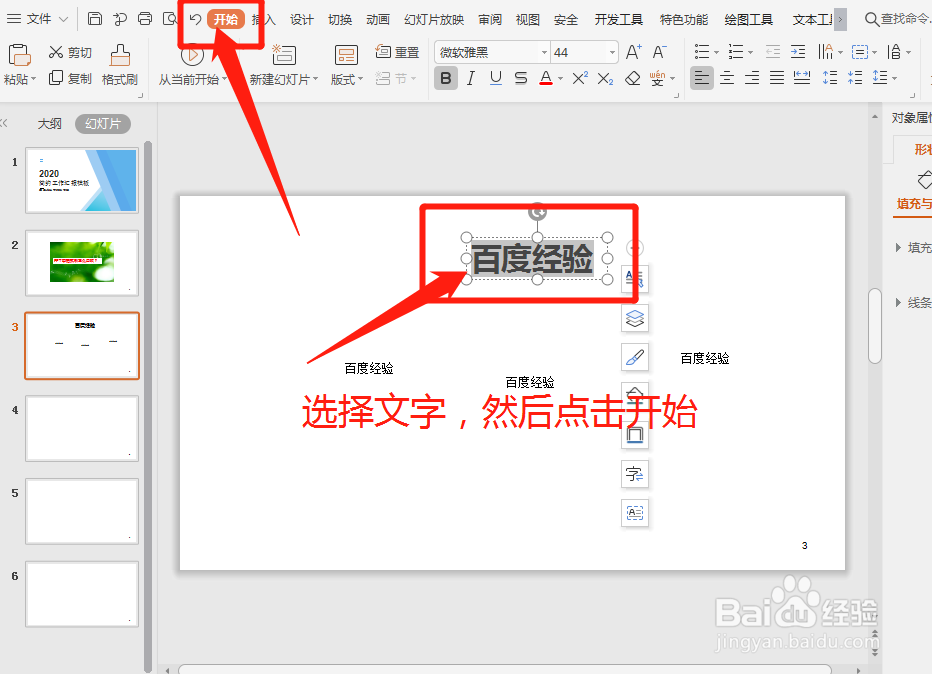
Task: Open the font color dropdown arrow
Action: 561,78
